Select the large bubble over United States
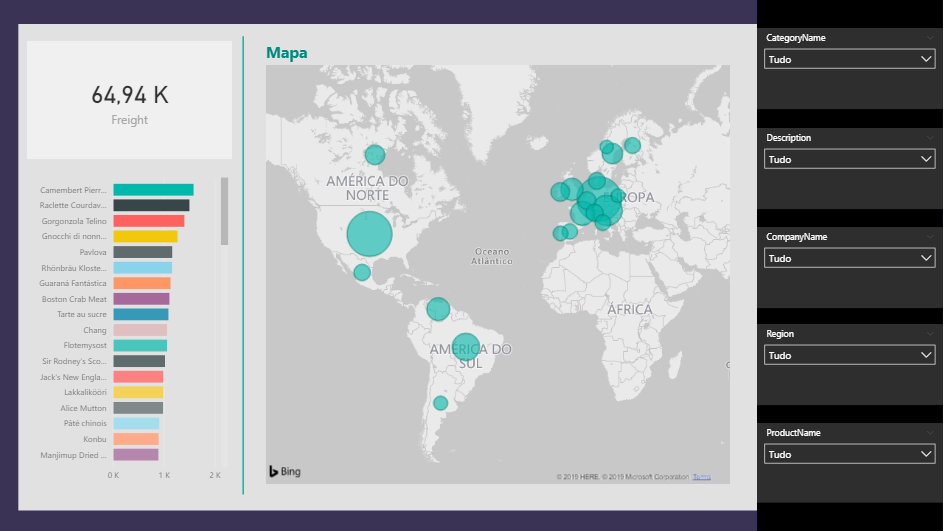The height and width of the screenshot is (531, 944). [x=369, y=233]
